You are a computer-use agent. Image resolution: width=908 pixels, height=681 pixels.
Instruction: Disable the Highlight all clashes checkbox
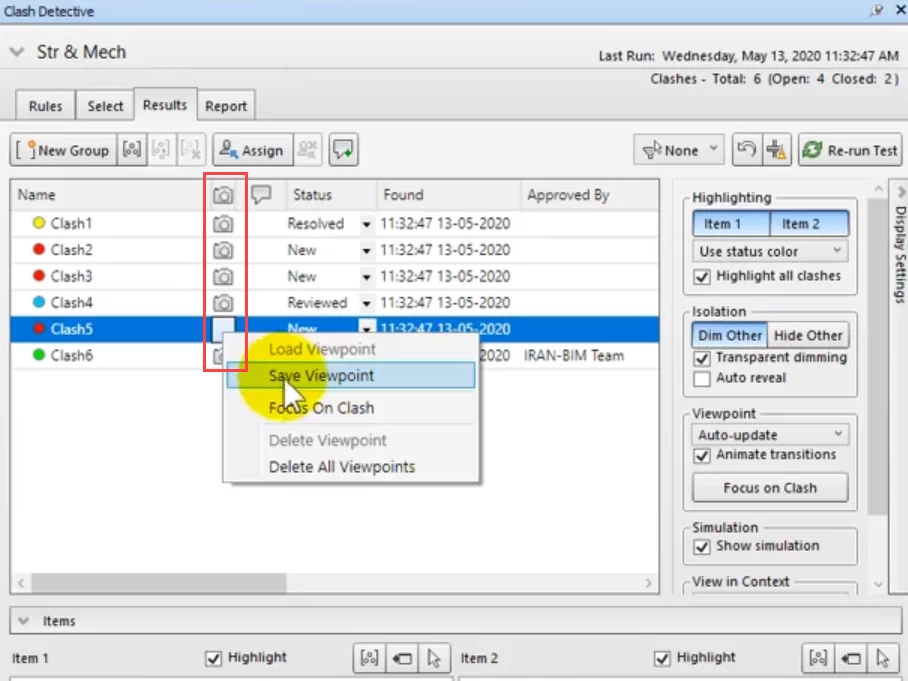pyautogui.click(x=702, y=276)
